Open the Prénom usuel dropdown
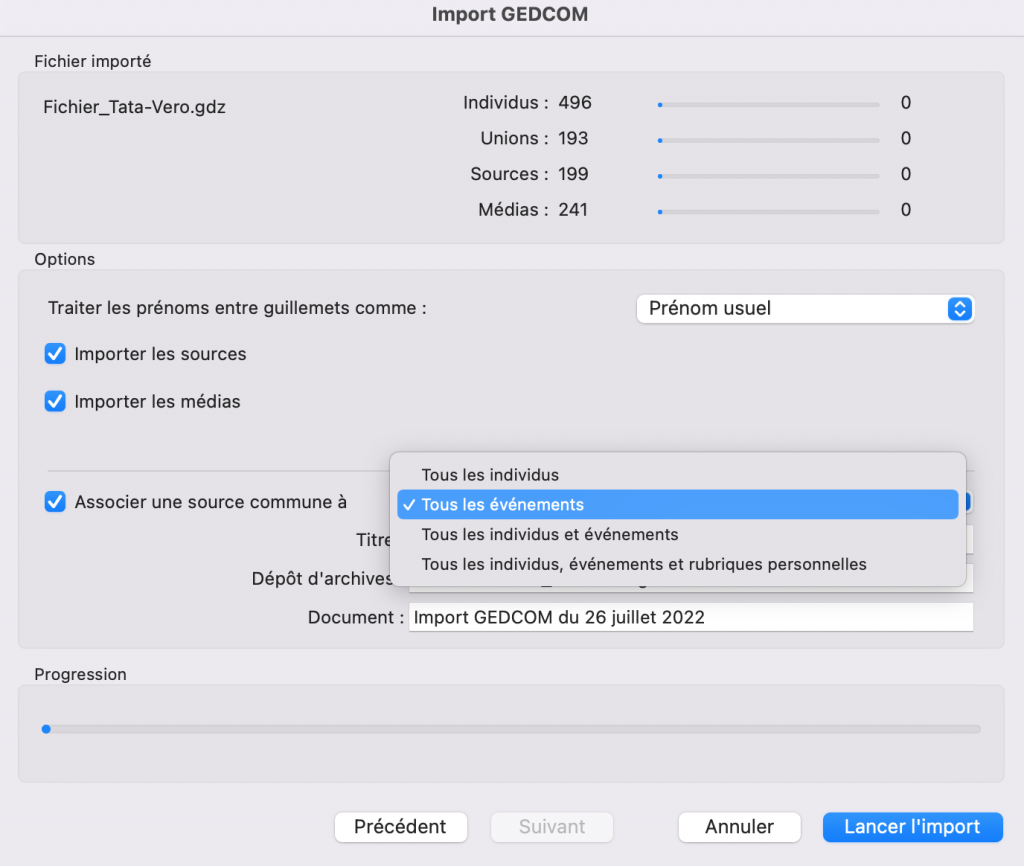The image size is (1024, 866). pyautogui.click(x=804, y=309)
